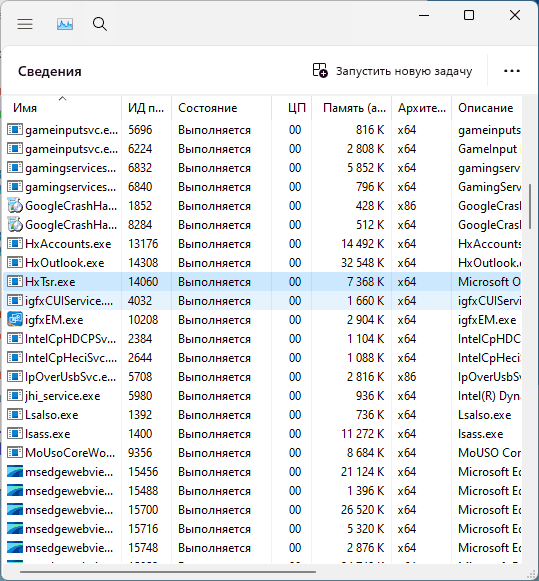Select LsaIso.exe process name
Viewport: 539px width, 581px height.
pos(52,415)
